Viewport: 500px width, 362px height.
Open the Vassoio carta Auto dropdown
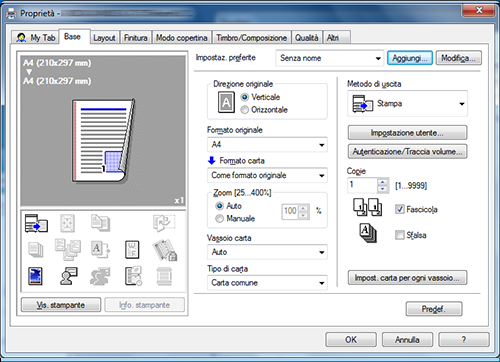point(267,252)
